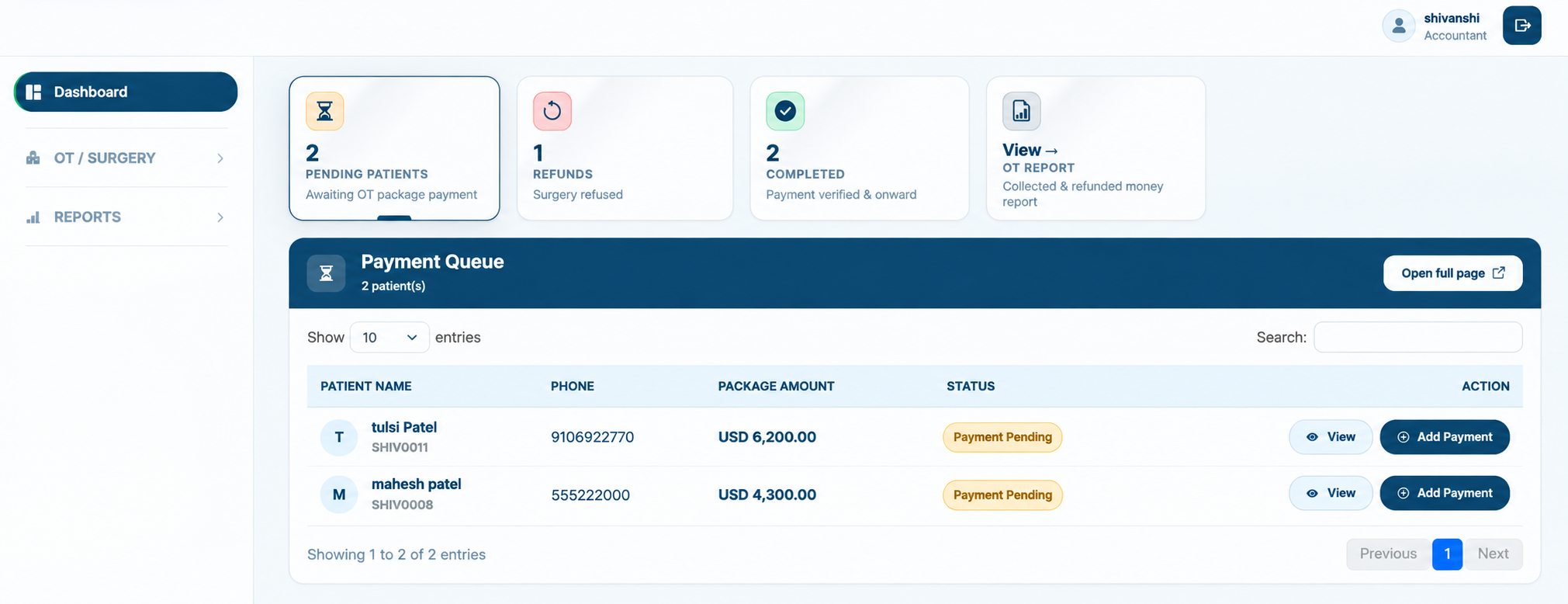1568x604 pixels.
Task: Add Payment for mahesh patel
Action: tap(1445, 493)
